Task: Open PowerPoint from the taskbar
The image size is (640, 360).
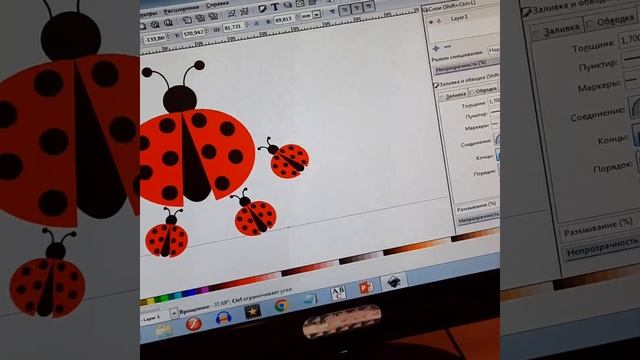Action: (x=366, y=288)
